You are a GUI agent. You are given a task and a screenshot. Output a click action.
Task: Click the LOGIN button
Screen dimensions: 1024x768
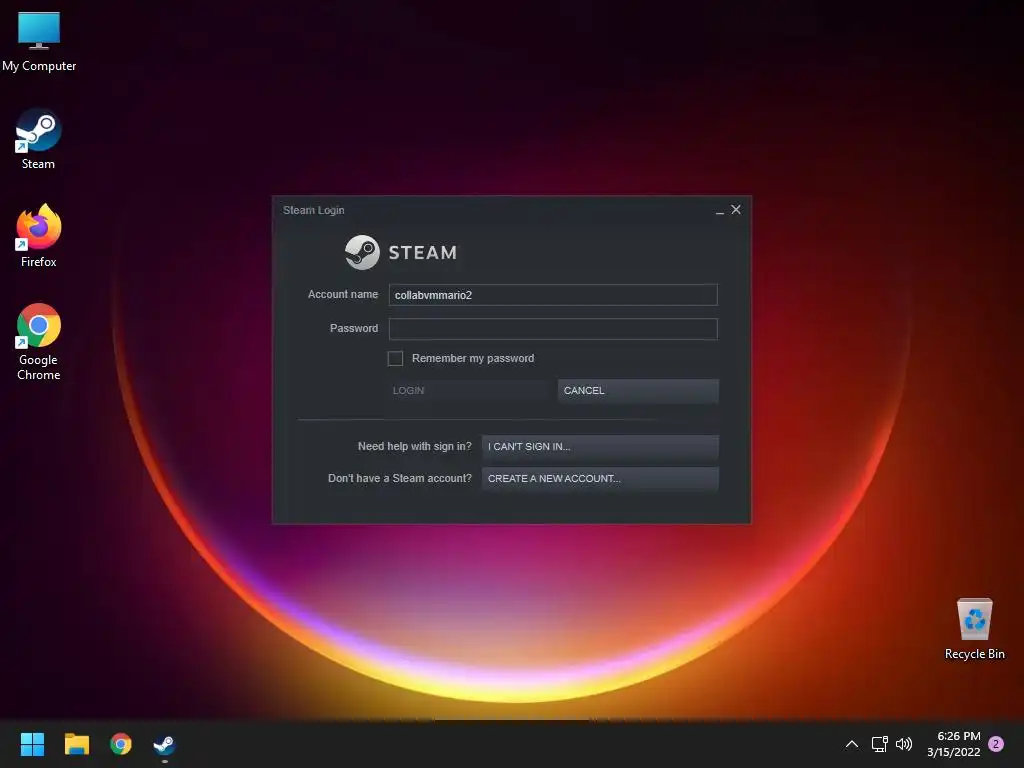(x=467, y=391)
